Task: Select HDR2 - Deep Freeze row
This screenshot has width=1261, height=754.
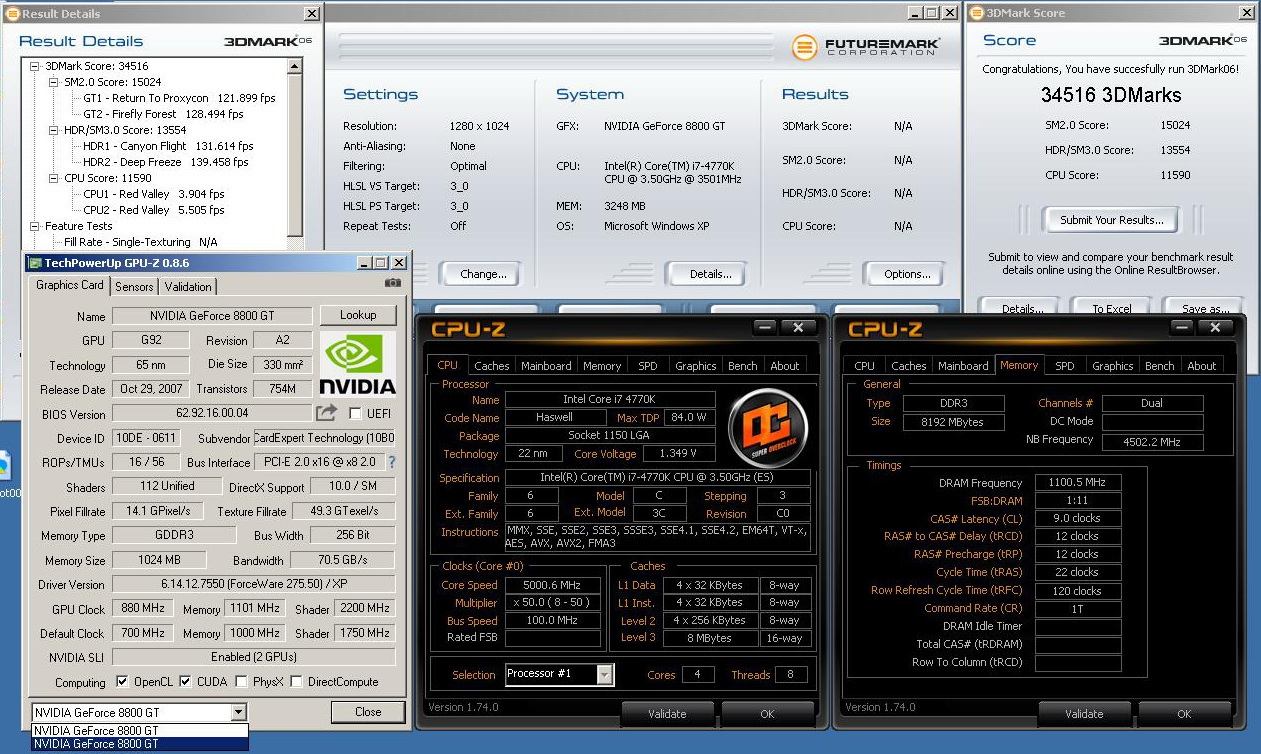Action: click(165, 162)
